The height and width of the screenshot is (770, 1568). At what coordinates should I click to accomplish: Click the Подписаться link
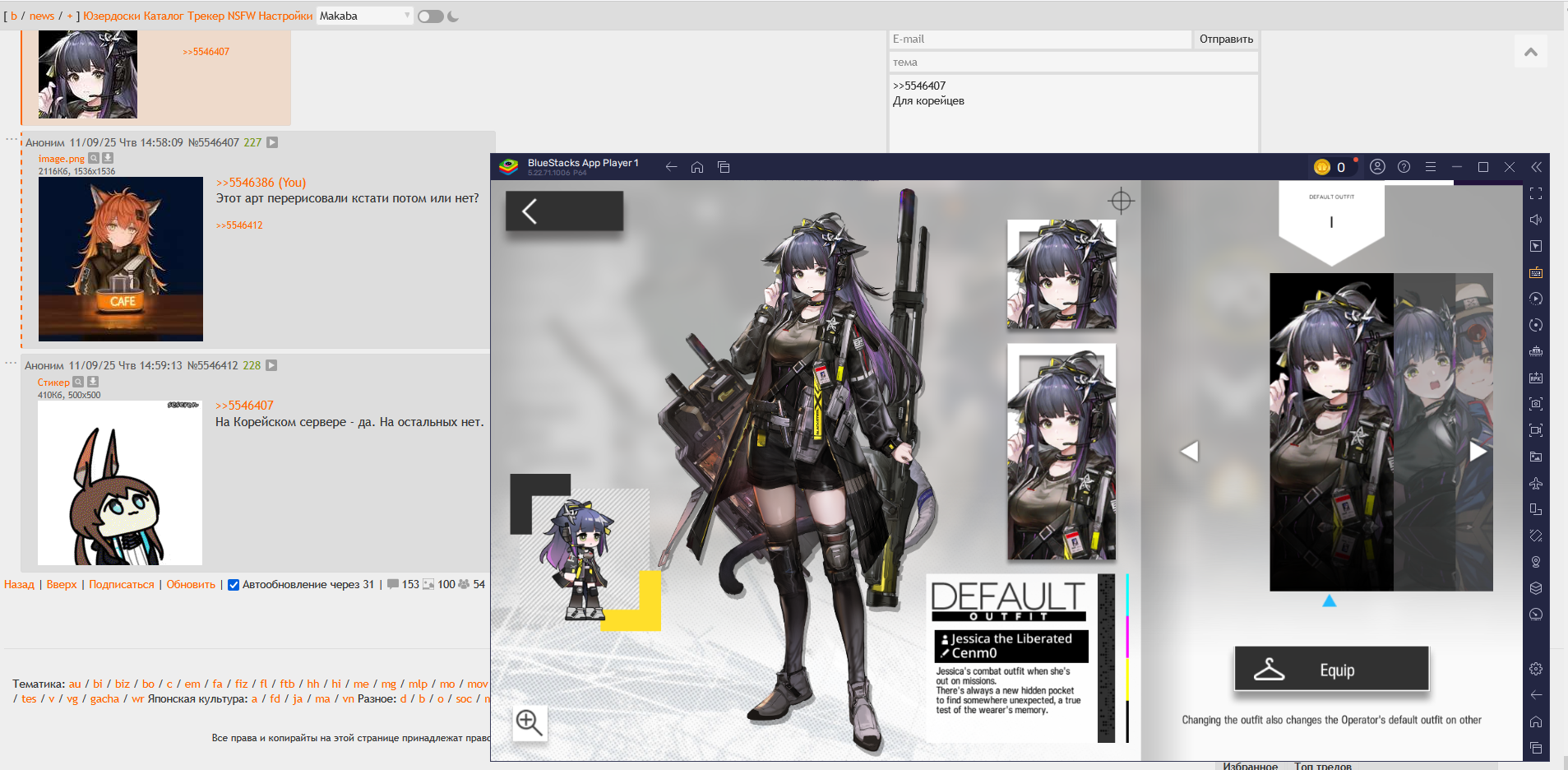pos(122,585)
